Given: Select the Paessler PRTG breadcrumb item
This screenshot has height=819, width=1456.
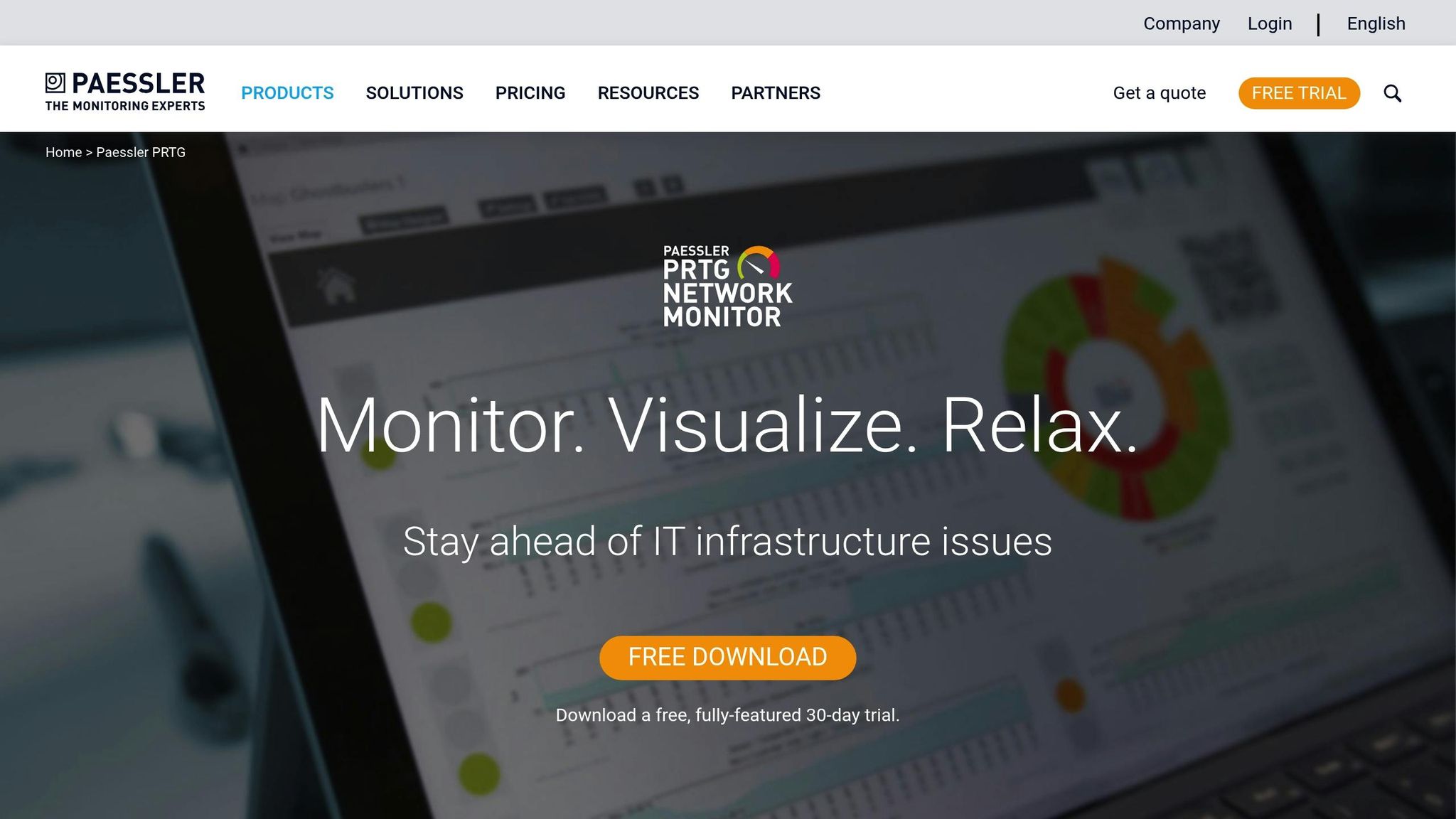Looking at the screenshot, I should click(141, 151).
